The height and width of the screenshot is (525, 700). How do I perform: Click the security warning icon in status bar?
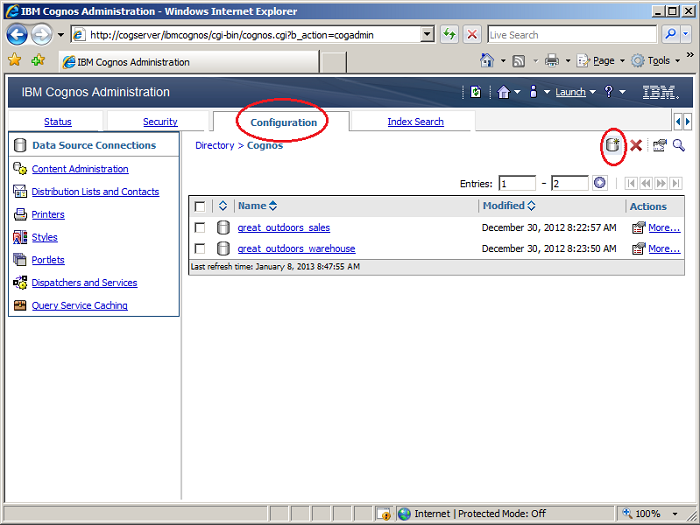click(383, 514)
